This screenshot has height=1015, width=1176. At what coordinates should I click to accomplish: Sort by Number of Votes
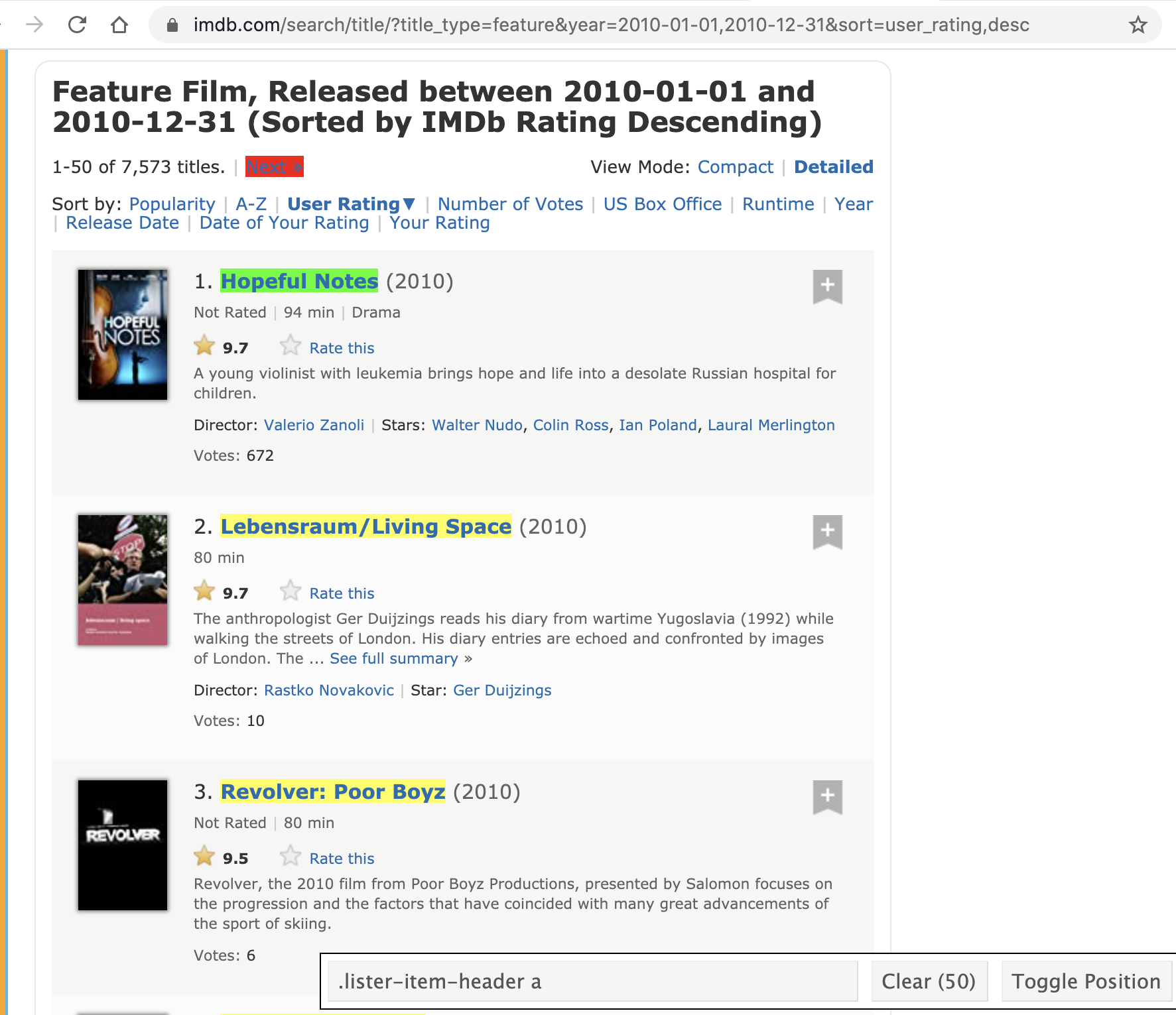(x=510, y=204)
